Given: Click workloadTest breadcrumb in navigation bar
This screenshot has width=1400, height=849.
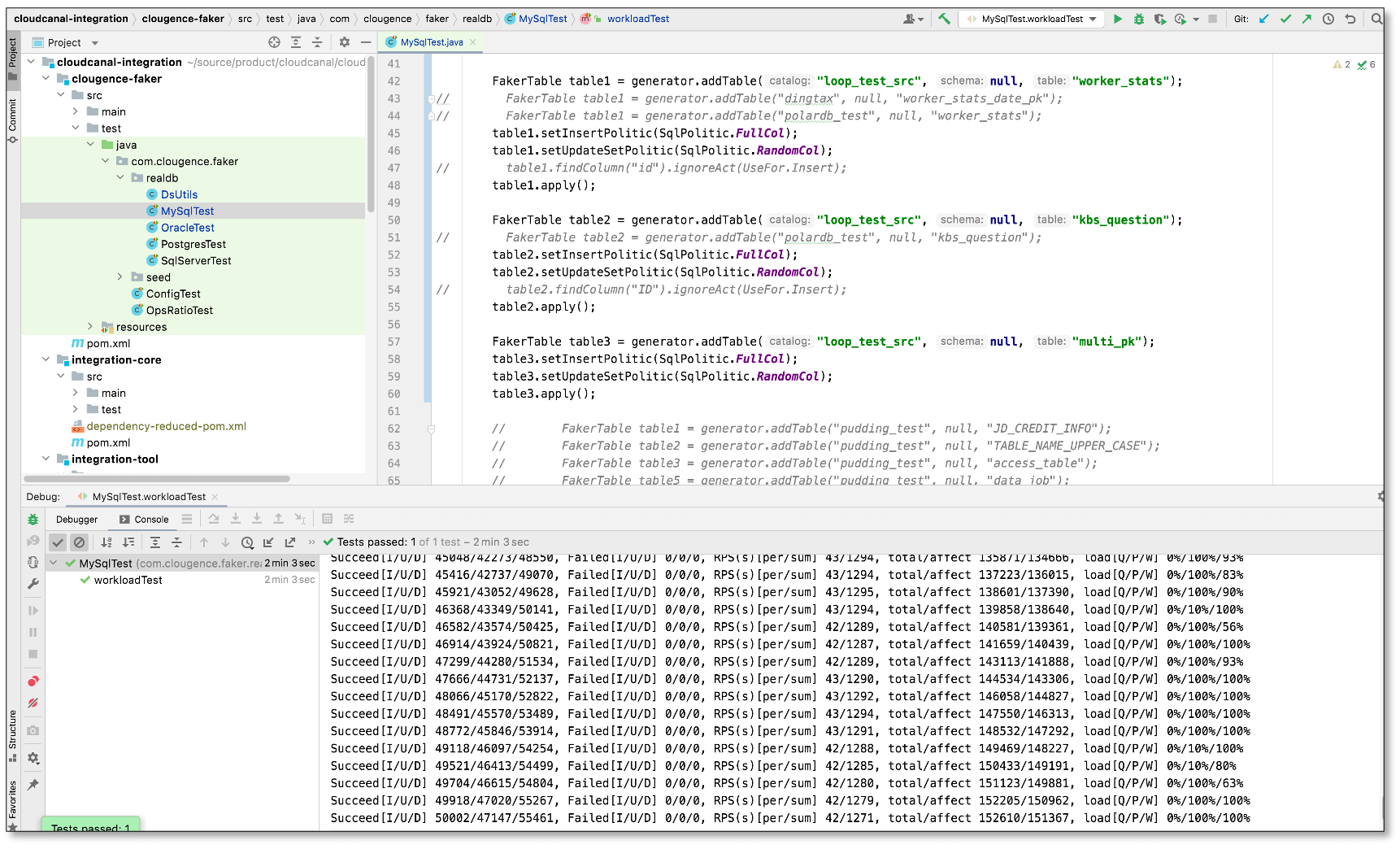Looking at the screenshot, I should [x=638, y=19].
